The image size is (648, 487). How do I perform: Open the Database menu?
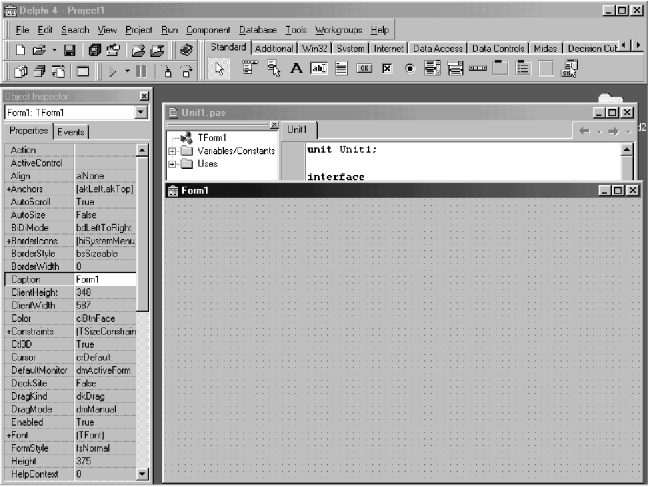click(x=257, y=30)
